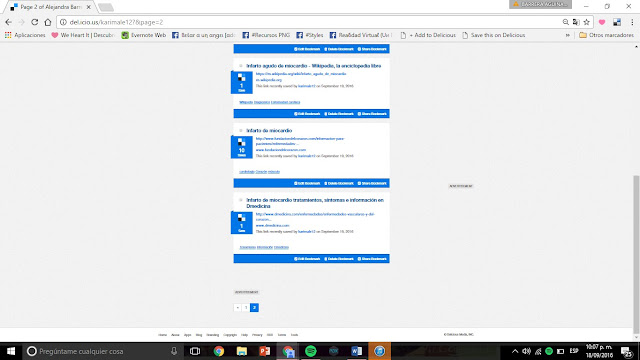Viewport: 640px width, 360px height.
Task: Open the Delicious extension icon
Action: [617, 22]
